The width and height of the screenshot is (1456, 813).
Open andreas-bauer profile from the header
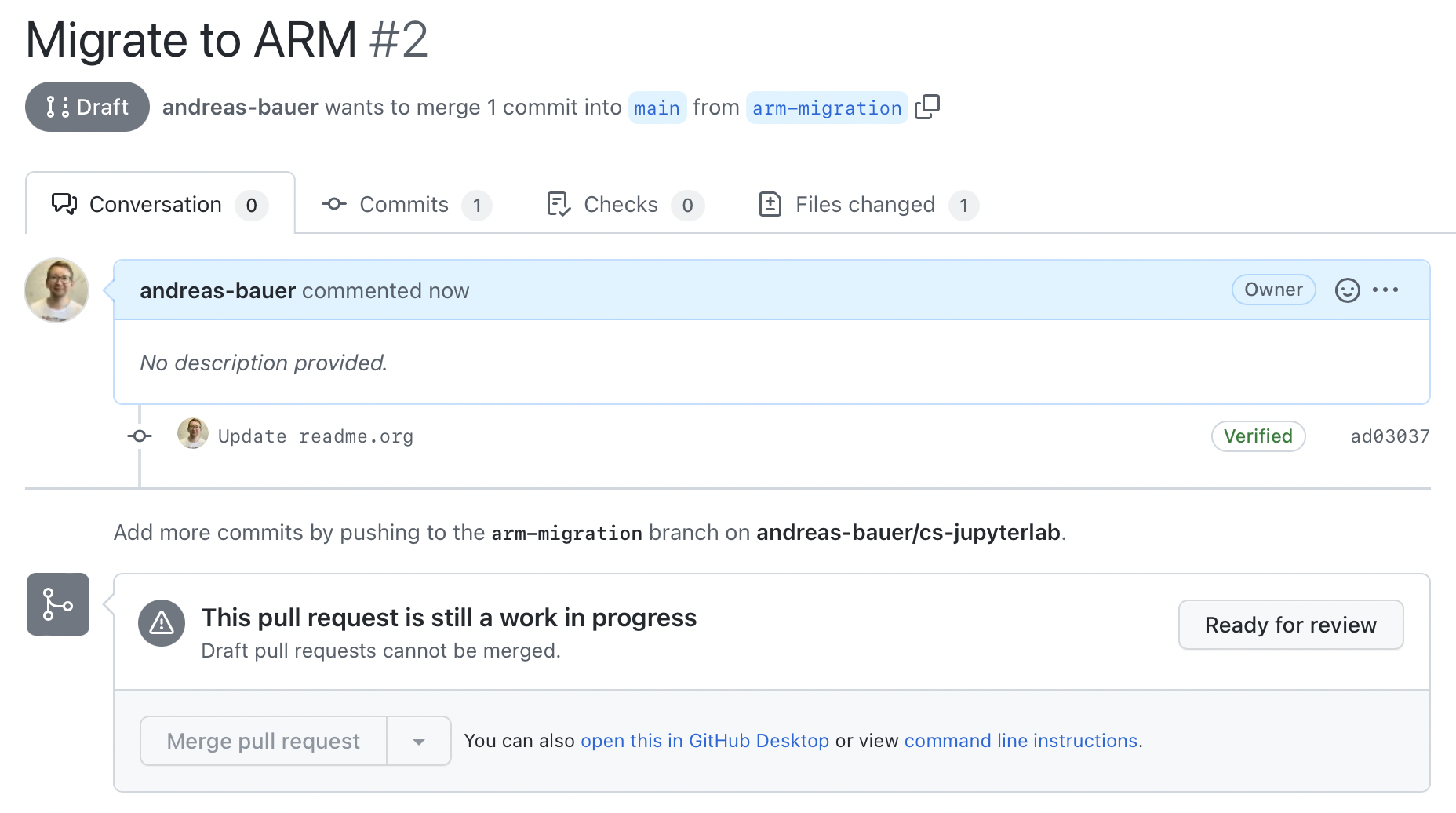(x=240, y=107)
